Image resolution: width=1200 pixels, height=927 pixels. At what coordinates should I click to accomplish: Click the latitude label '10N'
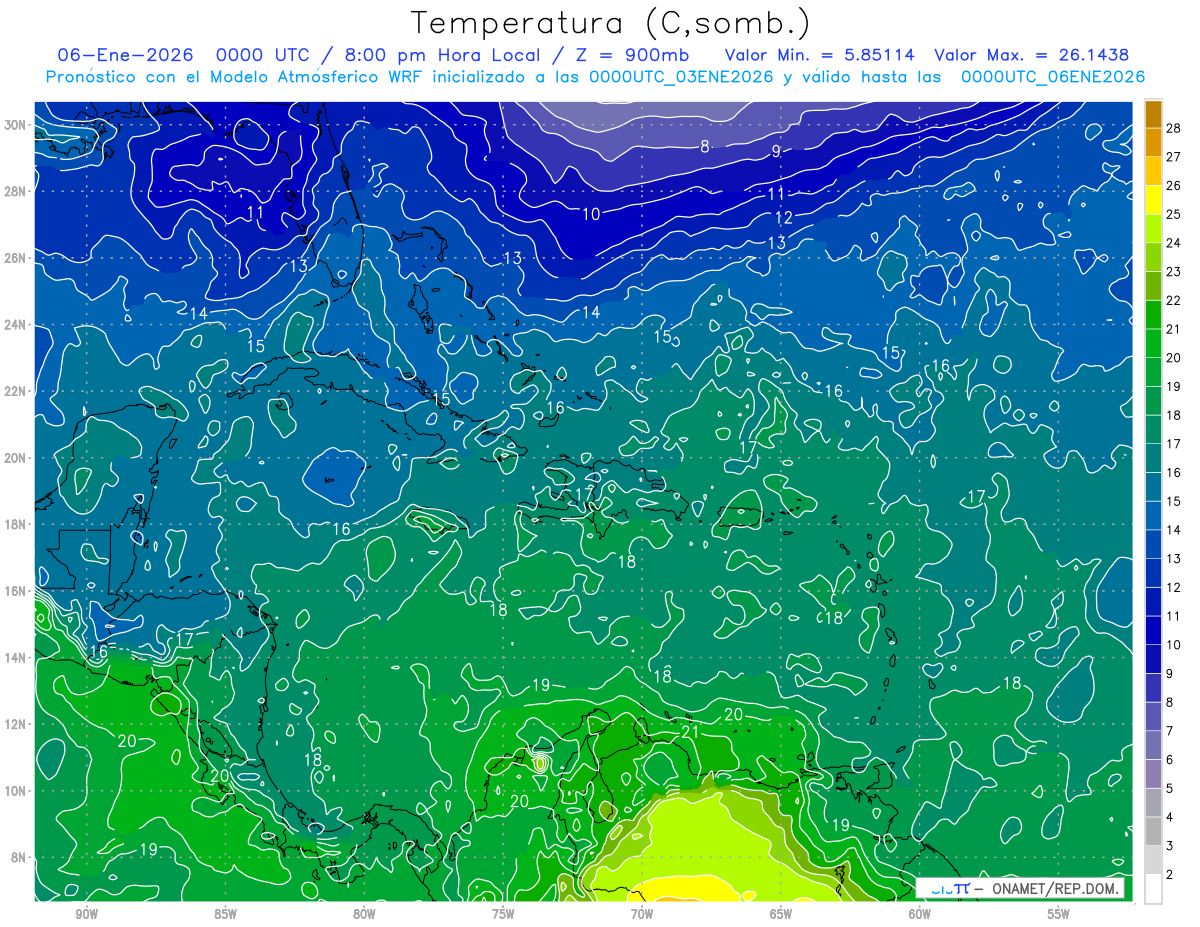pos(17,791)
